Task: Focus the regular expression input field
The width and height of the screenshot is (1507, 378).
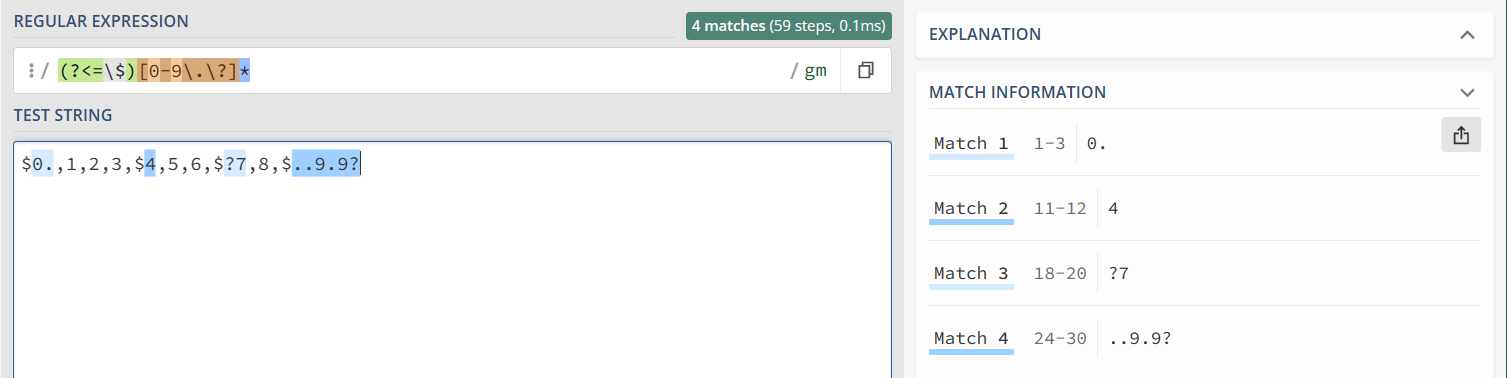Action: coord(420,71)
